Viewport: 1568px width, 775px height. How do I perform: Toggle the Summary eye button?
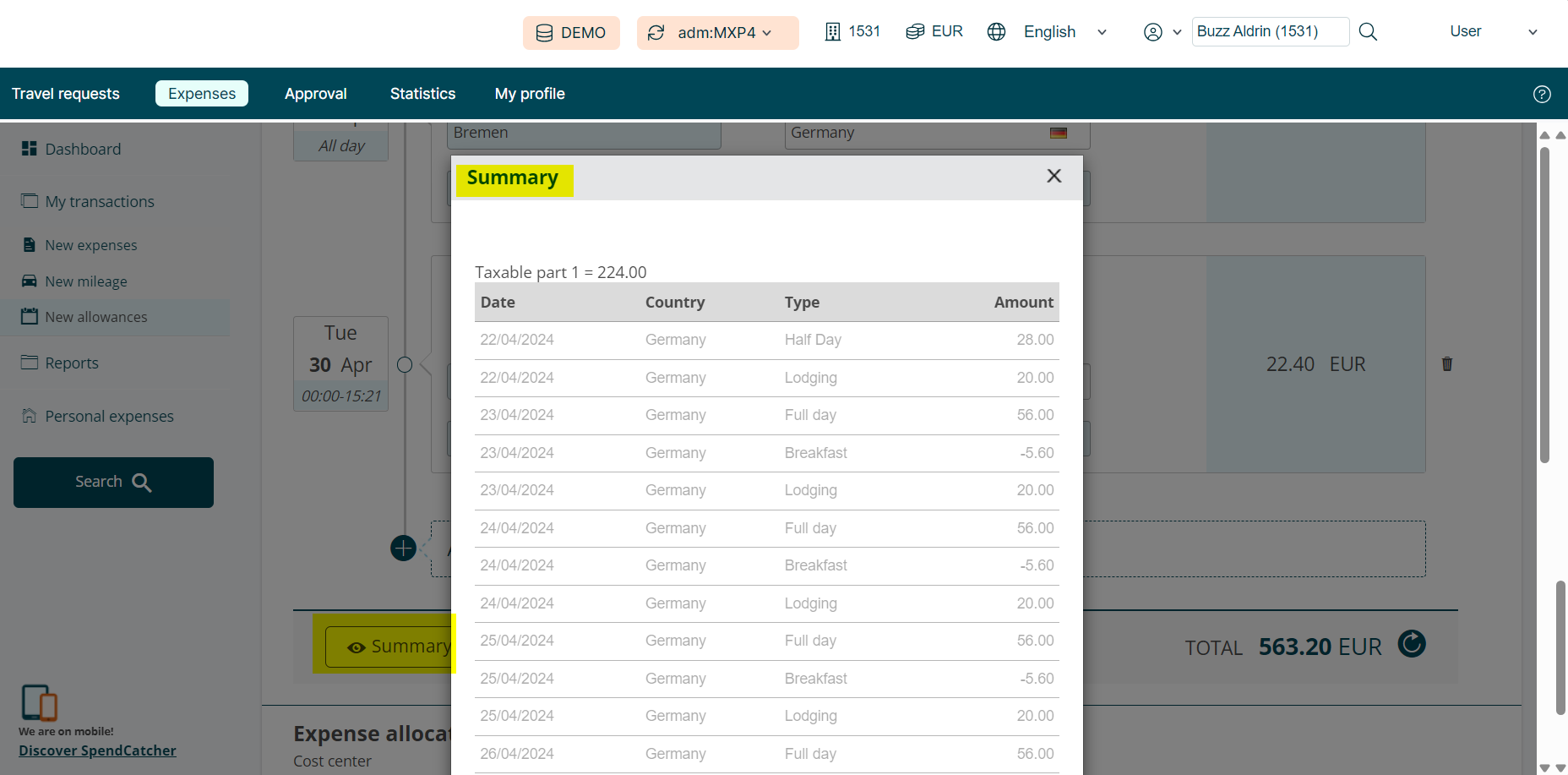pyautogui.click(x=390, y=647)
